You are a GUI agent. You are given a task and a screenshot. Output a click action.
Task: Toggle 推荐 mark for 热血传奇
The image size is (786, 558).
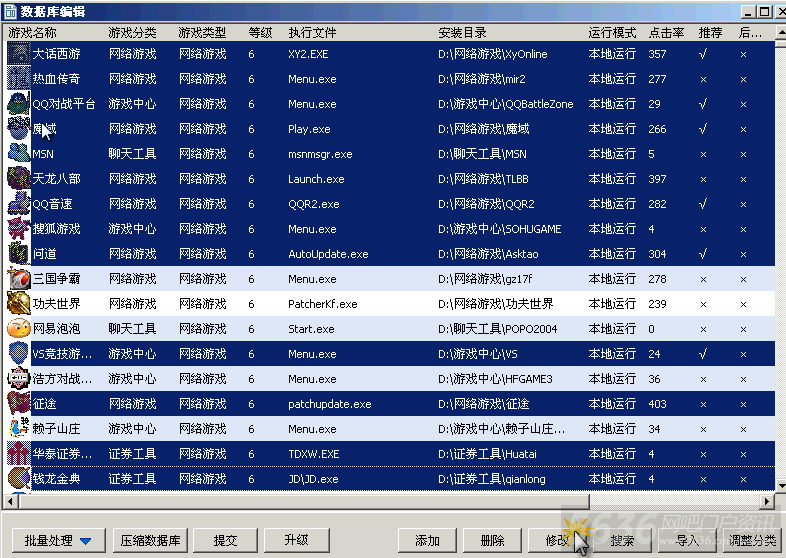703,79
